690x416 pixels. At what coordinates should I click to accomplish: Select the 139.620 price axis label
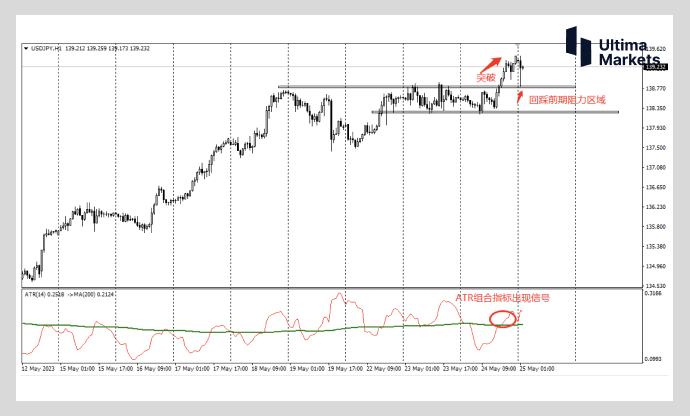pyautogui.click(x=656, y=49)
